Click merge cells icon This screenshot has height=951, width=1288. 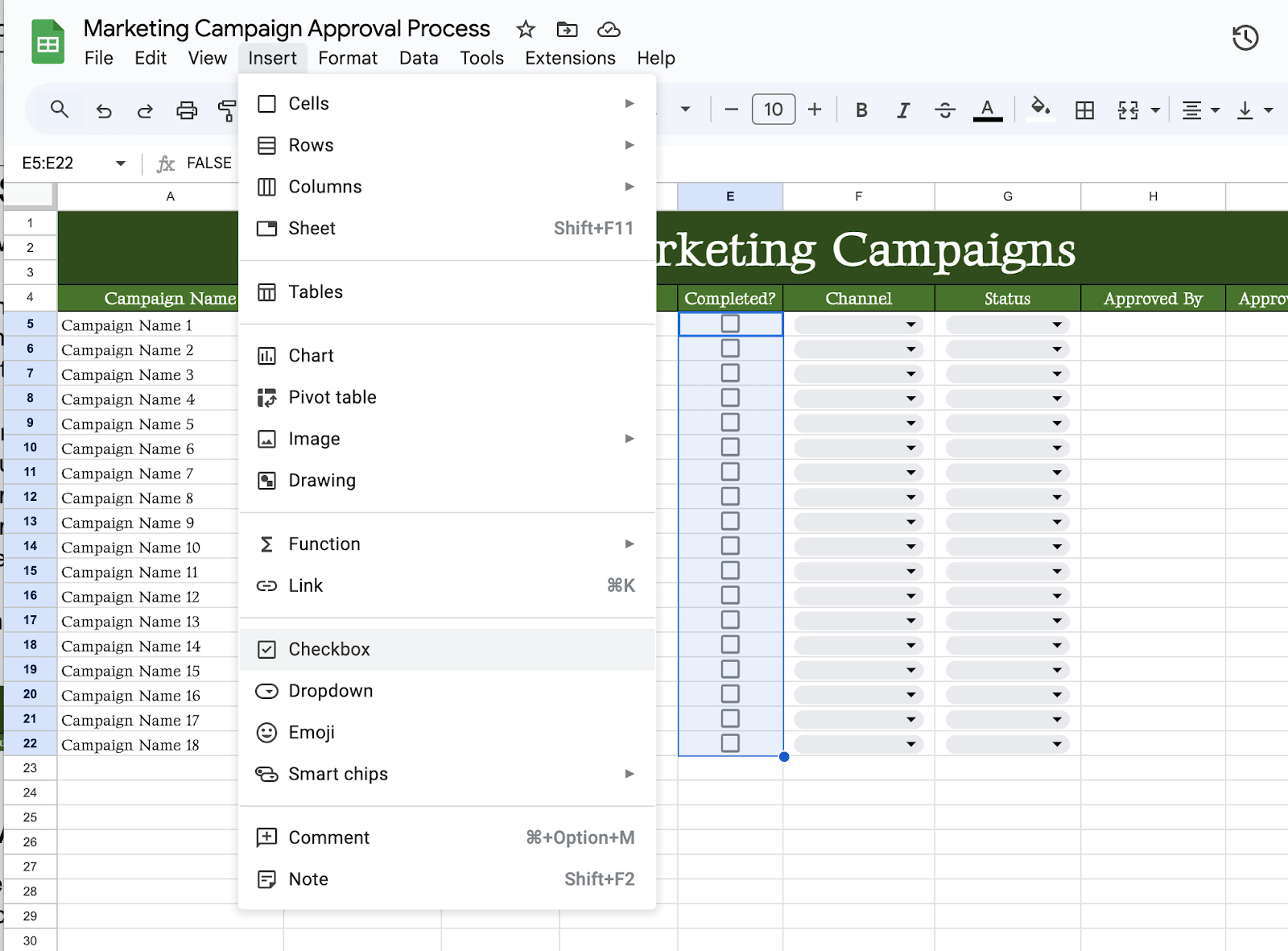[x=1129, y=110]
